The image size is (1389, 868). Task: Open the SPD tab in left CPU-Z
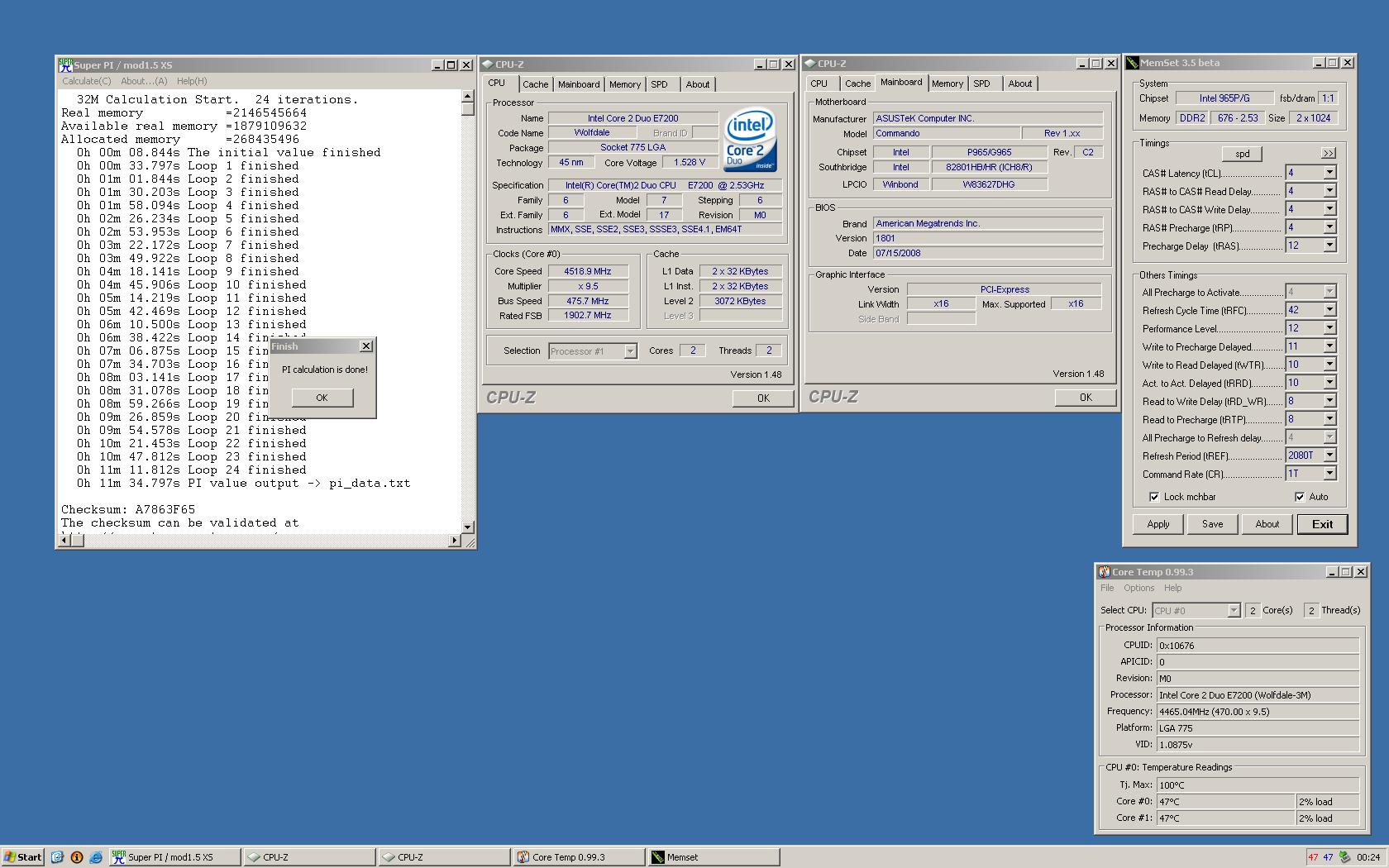(659, 84)
